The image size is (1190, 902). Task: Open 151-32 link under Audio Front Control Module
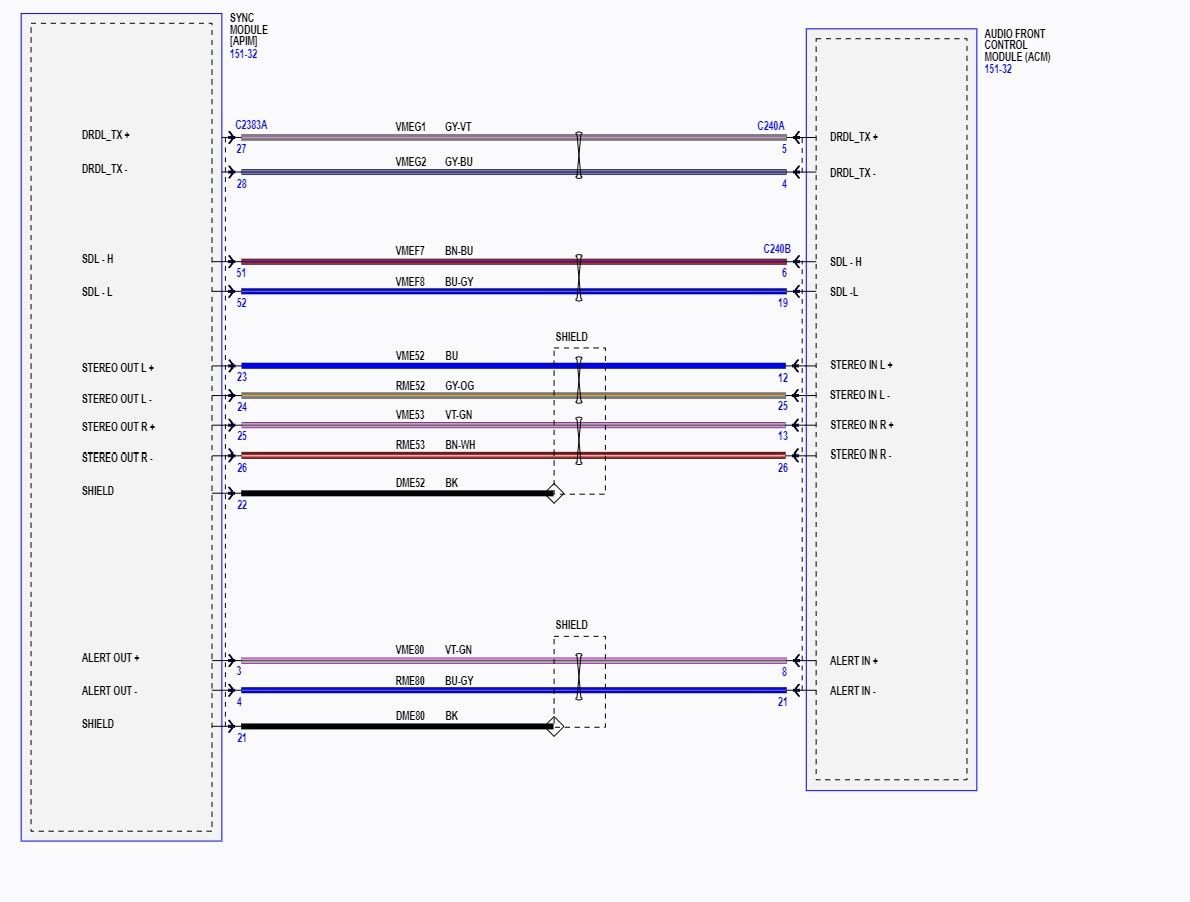tap(997, 69)
